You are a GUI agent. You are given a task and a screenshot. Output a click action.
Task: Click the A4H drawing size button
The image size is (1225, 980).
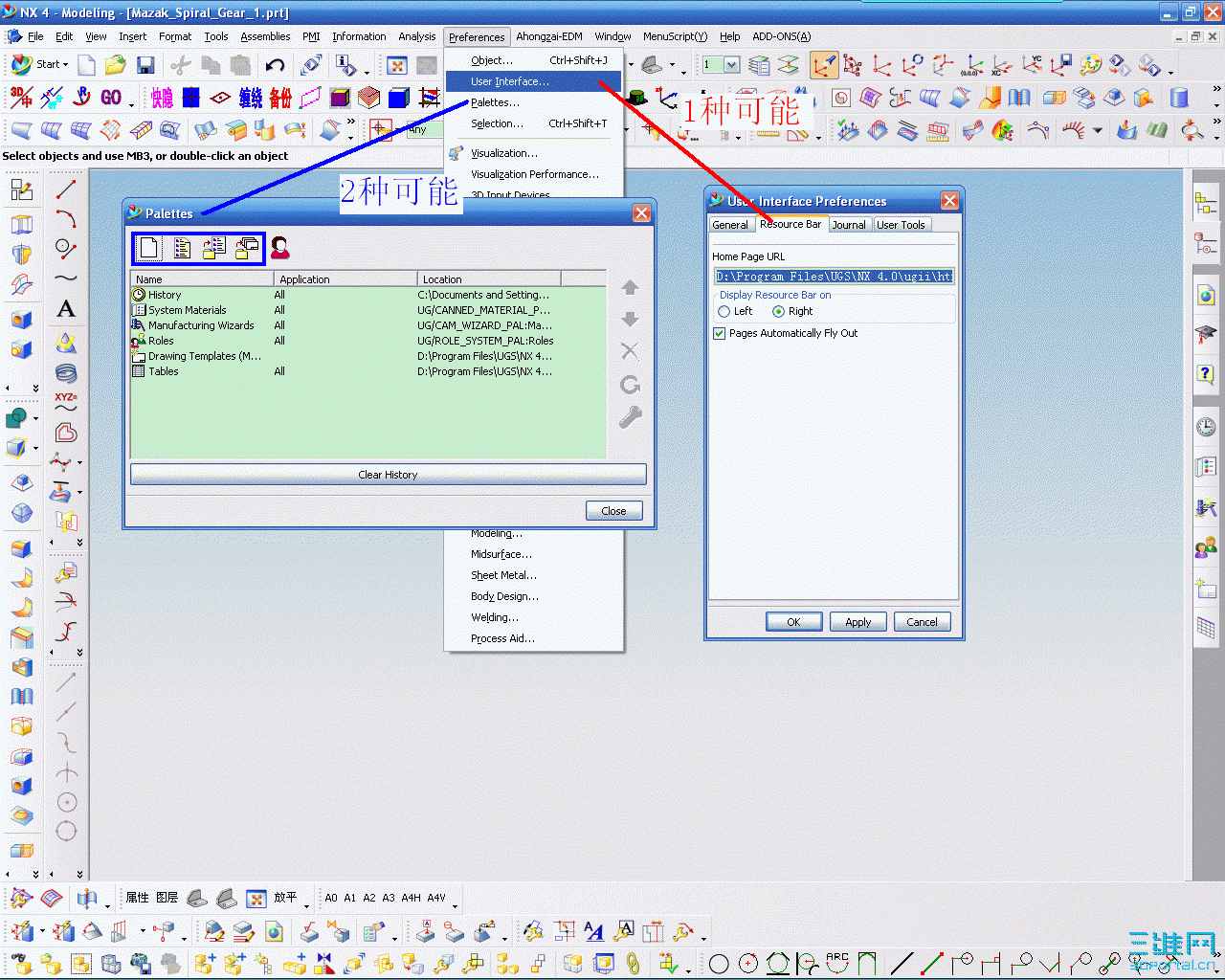(x=411, y=899)
